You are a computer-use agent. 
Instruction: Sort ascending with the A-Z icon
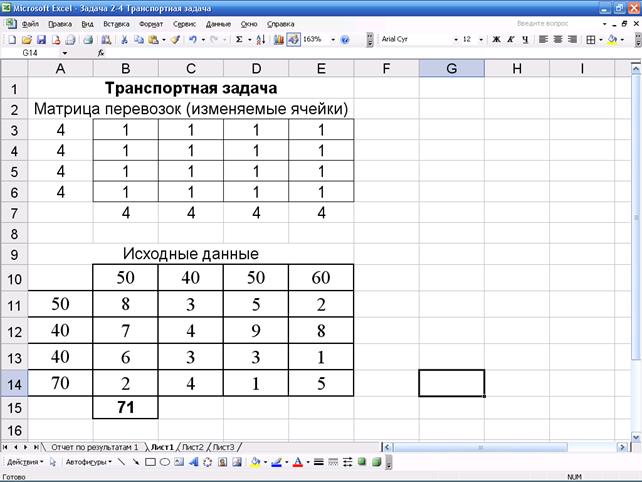tap(261, 40)
